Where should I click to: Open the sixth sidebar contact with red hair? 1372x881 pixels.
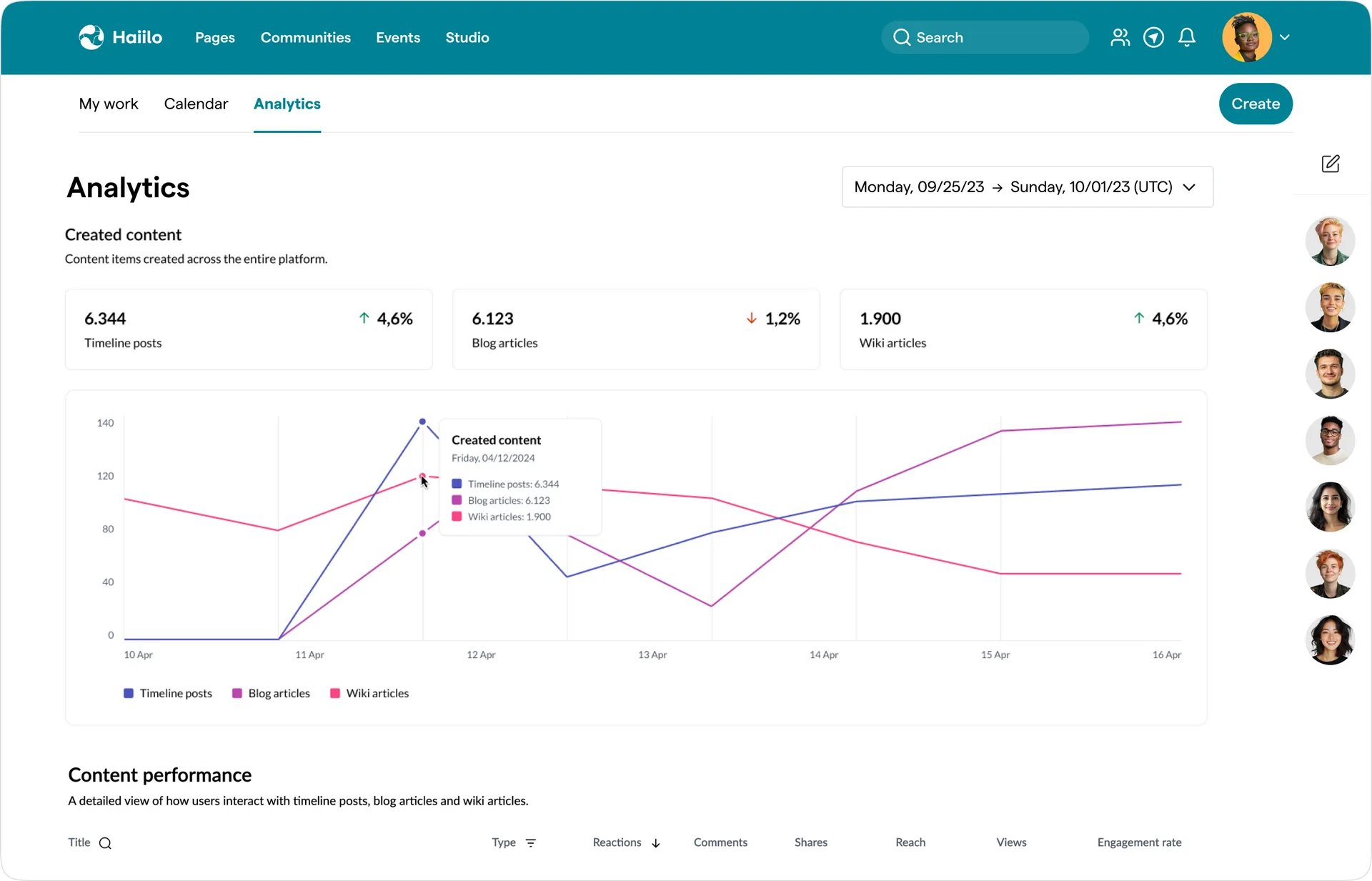click(1330, 573)
